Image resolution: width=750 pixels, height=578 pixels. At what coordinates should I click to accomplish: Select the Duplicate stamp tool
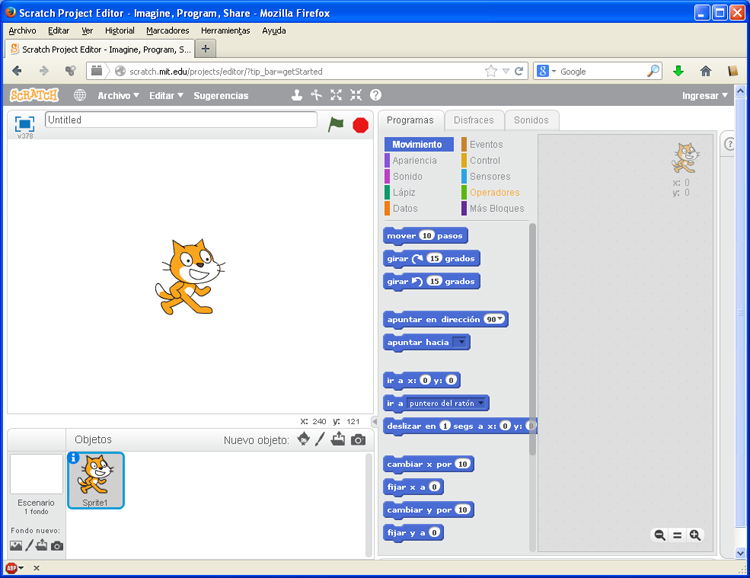[x=297, y=95]
